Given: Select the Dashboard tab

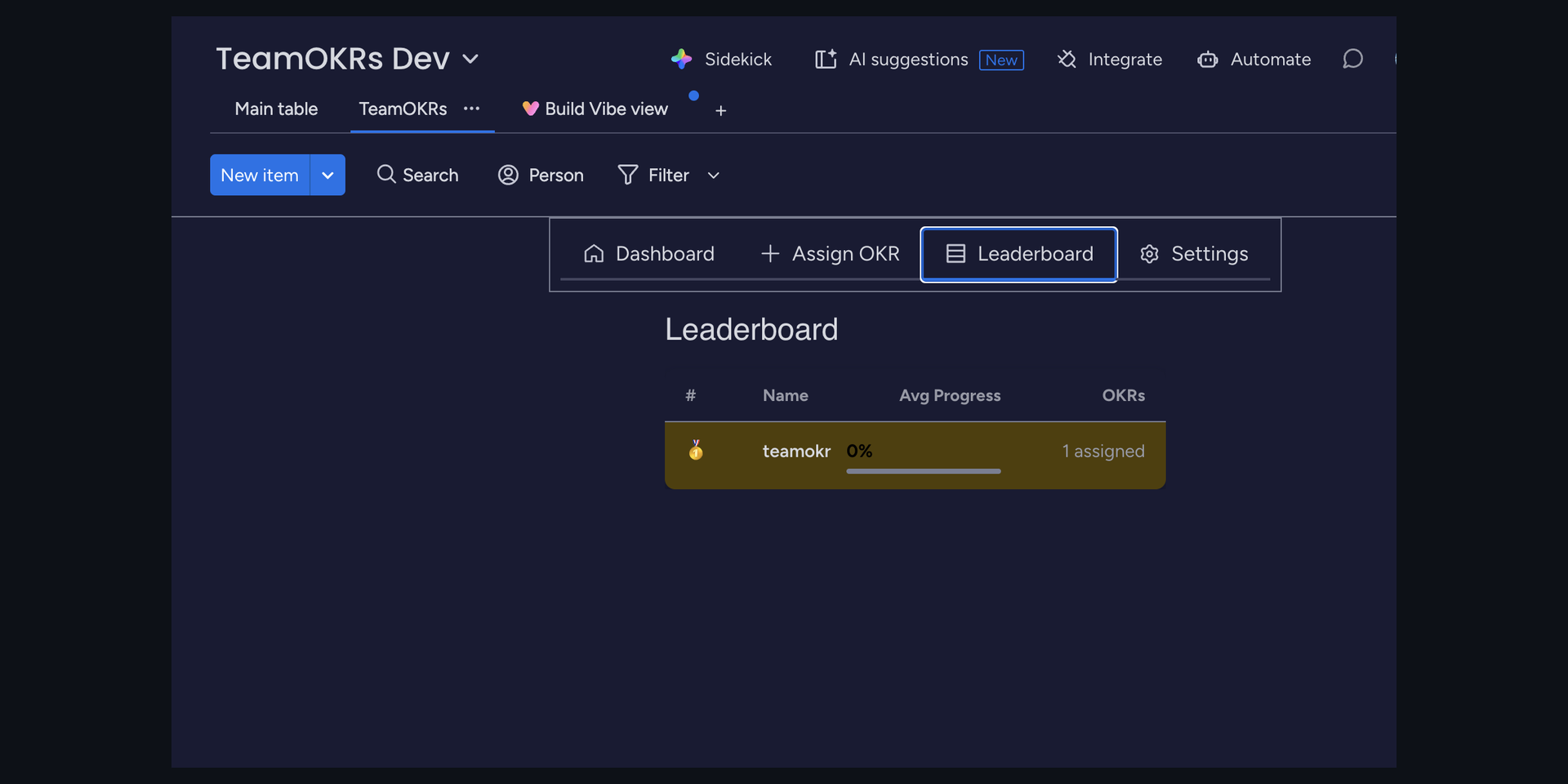Looking at the screenshot, I should pos(649,254).
